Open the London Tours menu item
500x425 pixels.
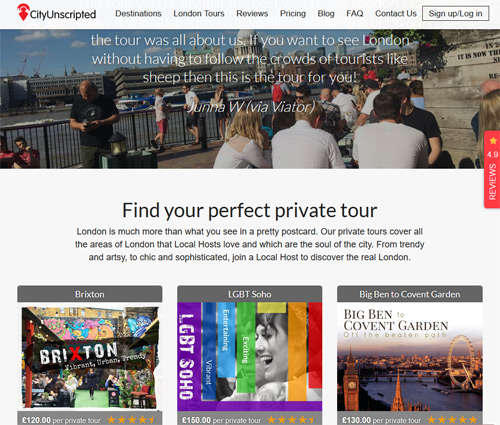tap(199, 14)
